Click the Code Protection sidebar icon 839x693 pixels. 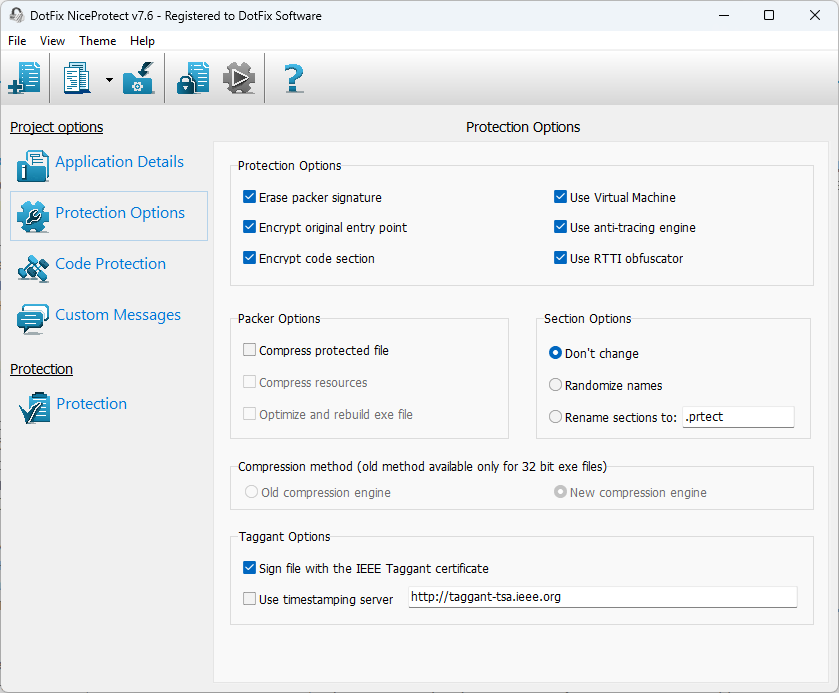coord(33,268)
